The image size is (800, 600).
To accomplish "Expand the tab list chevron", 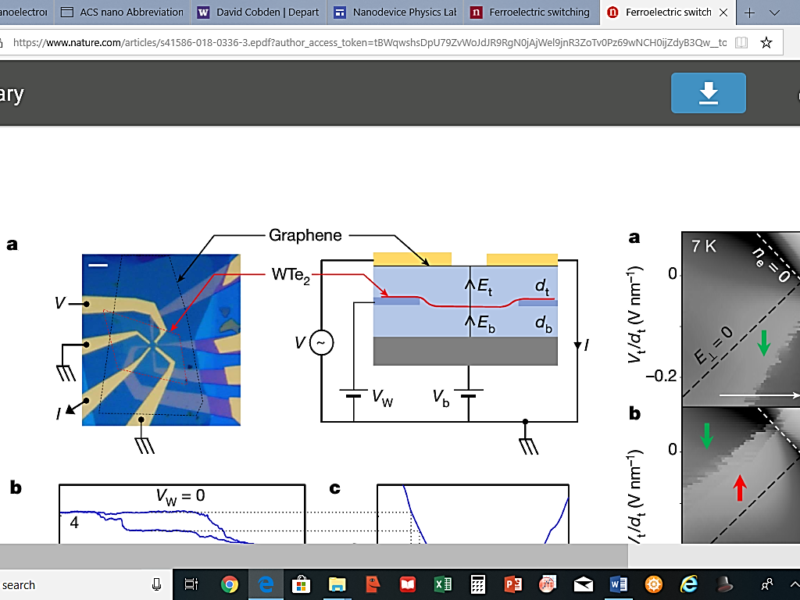I will (774, 12).
